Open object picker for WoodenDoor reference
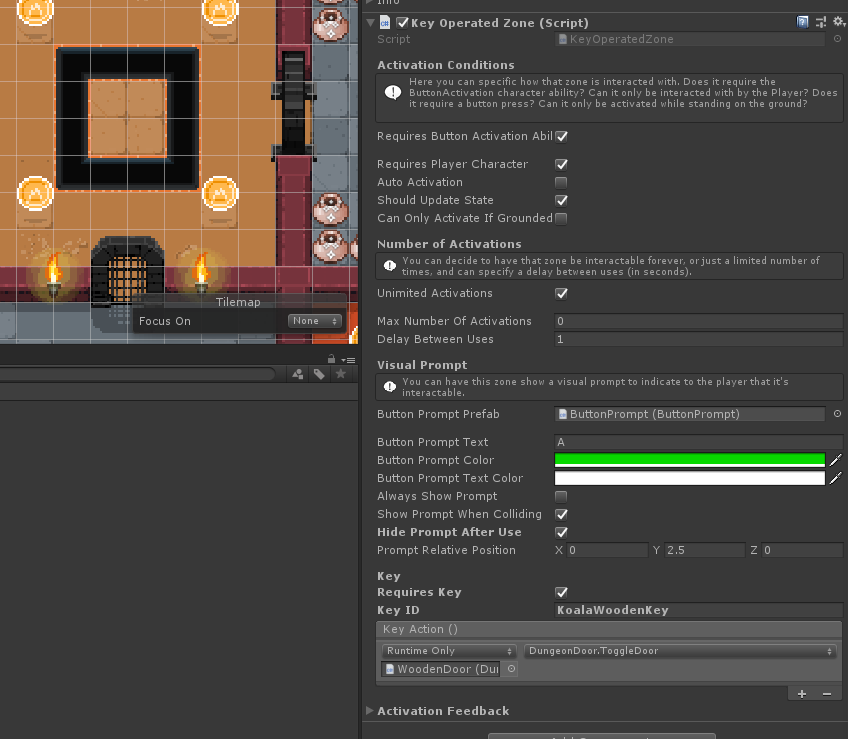The width and height of the screenshot is (848, 739). click(511, 669)
